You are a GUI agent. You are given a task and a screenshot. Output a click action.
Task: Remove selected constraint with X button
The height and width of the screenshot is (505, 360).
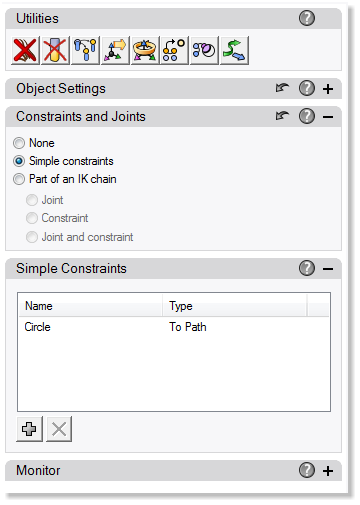[x=59, y=429]
